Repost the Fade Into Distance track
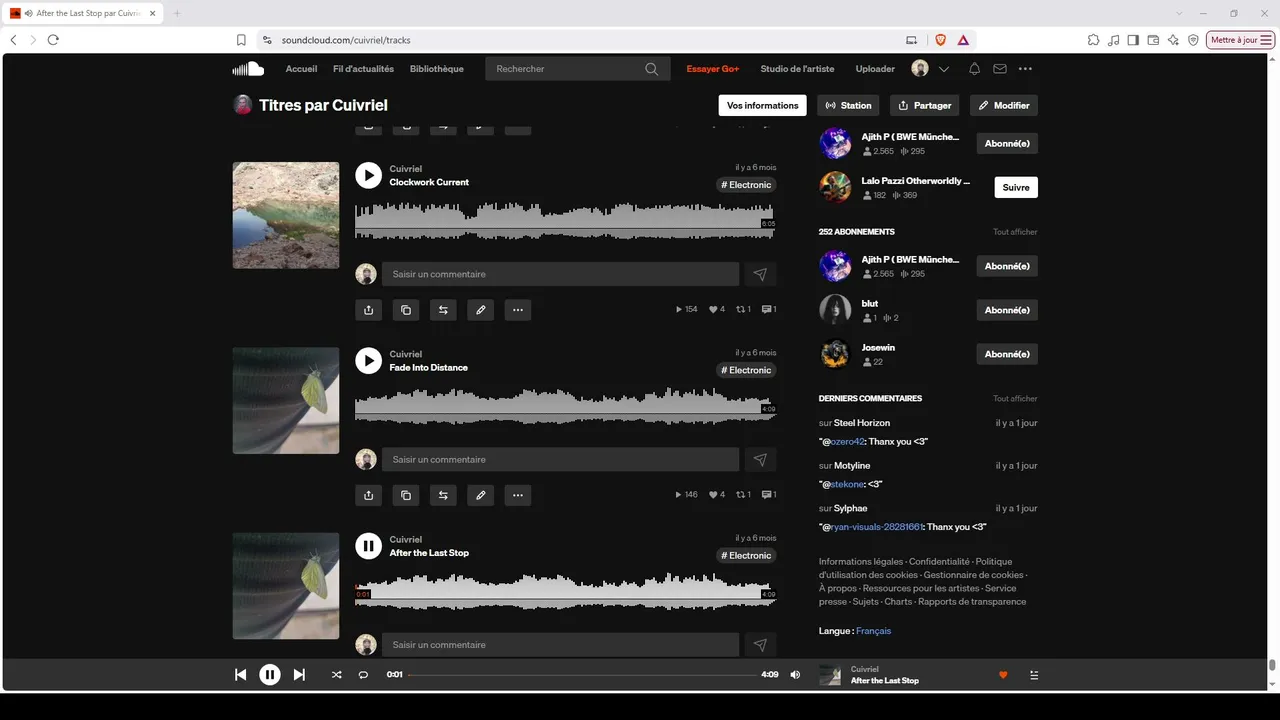Image resolution: width=1280 pixels, height=720 pixels. click(x=443, y=495)
